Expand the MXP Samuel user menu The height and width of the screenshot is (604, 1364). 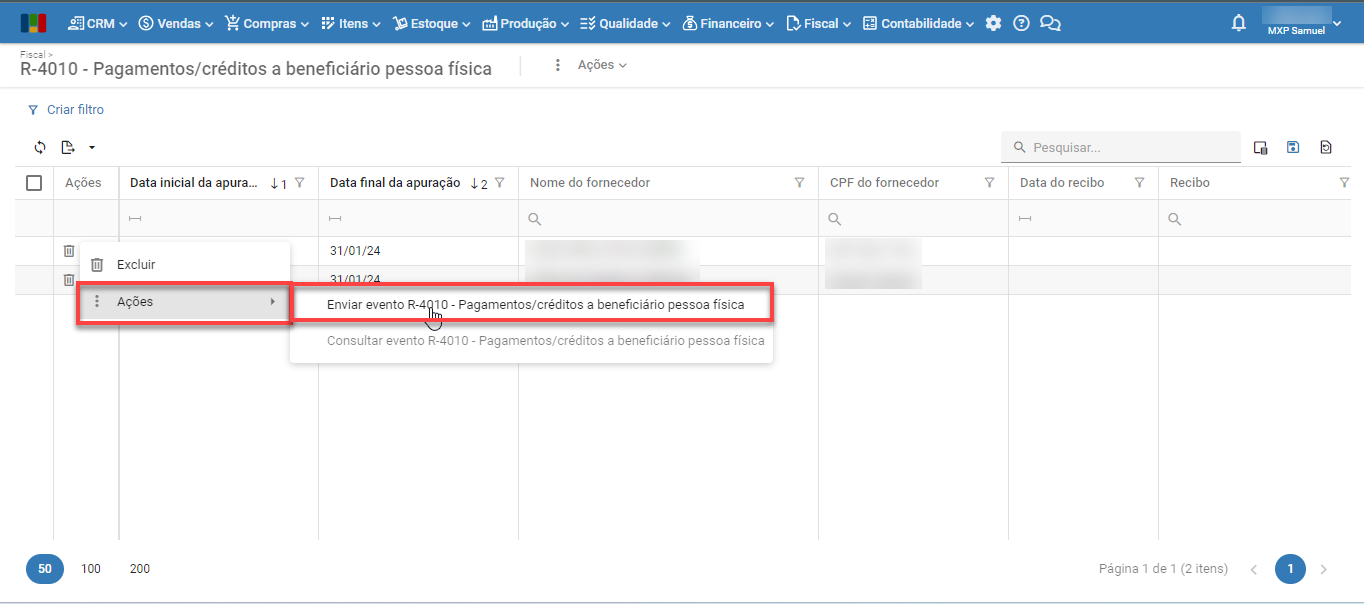(x=1302, y=22)
